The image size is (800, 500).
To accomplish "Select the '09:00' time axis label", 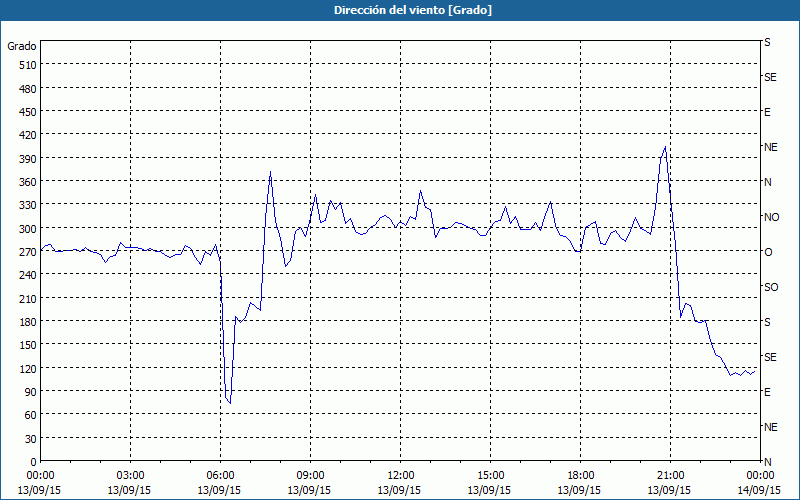I will click(x=310, y=476).
